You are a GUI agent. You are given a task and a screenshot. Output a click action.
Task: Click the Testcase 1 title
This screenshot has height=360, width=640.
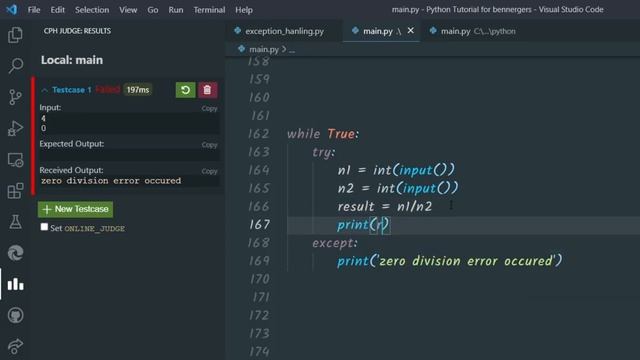pyautogui.click(x=71, y=90)
